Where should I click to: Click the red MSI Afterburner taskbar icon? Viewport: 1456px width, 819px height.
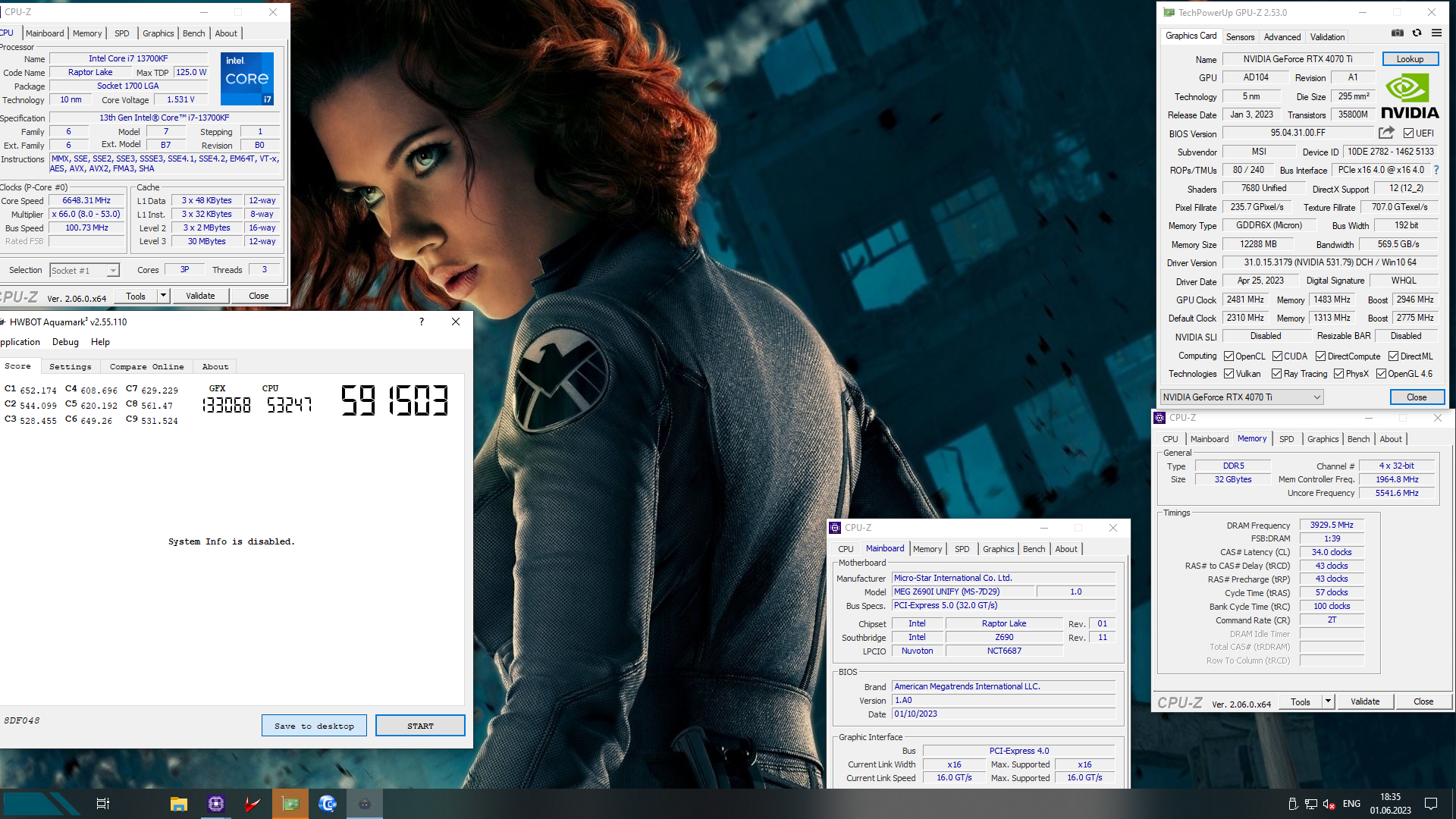pyautogui.click(x=253, y=804)
